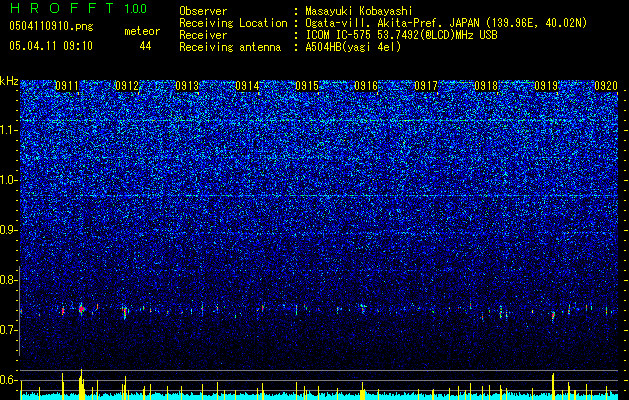The width and height of the screenshot is (629, 400).
Task: Click the 0.7 kHz axis label
Action: tap(8, 330)
